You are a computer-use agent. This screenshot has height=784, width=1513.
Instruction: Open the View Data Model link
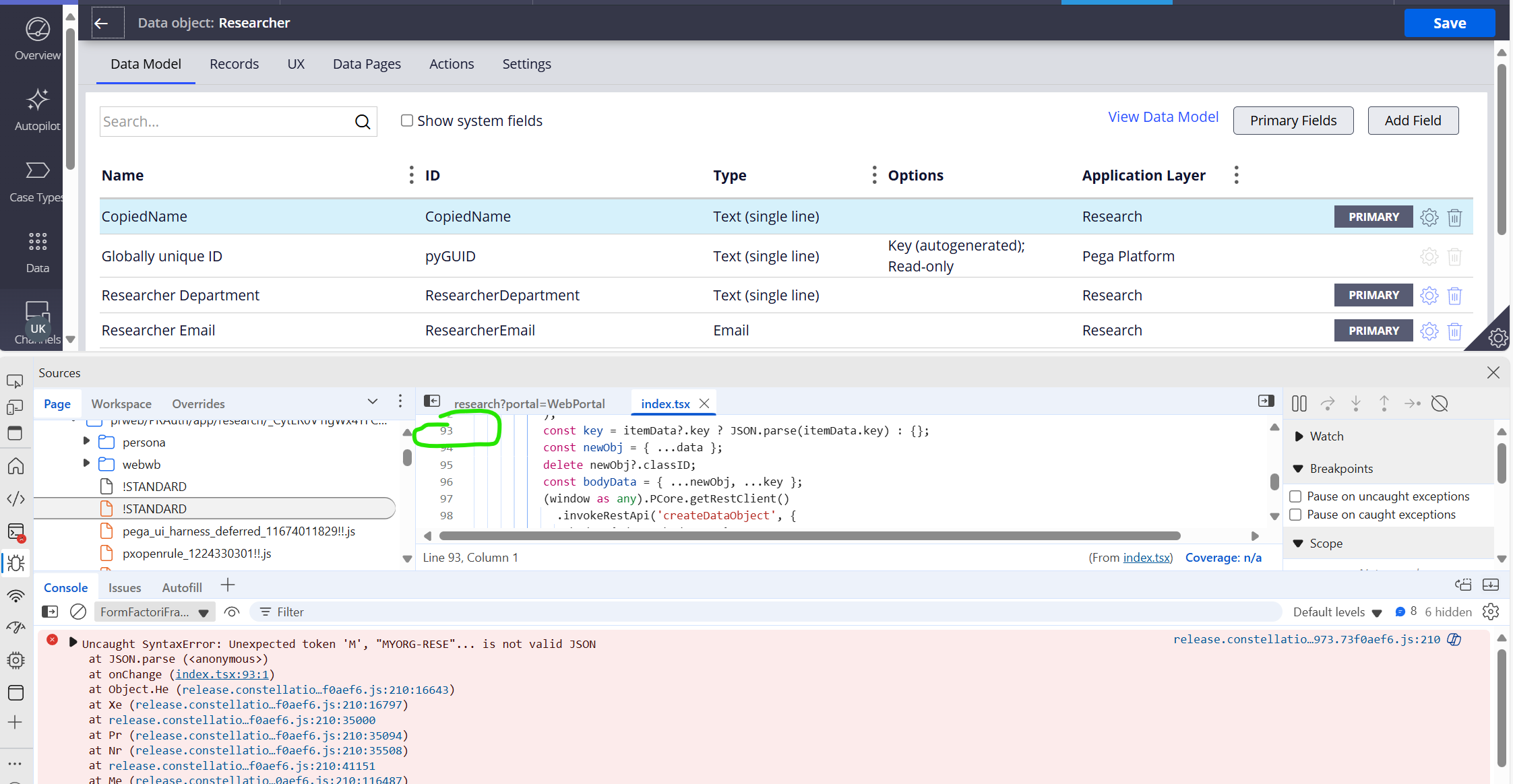pyautogui.click(x=1163, y=117)
